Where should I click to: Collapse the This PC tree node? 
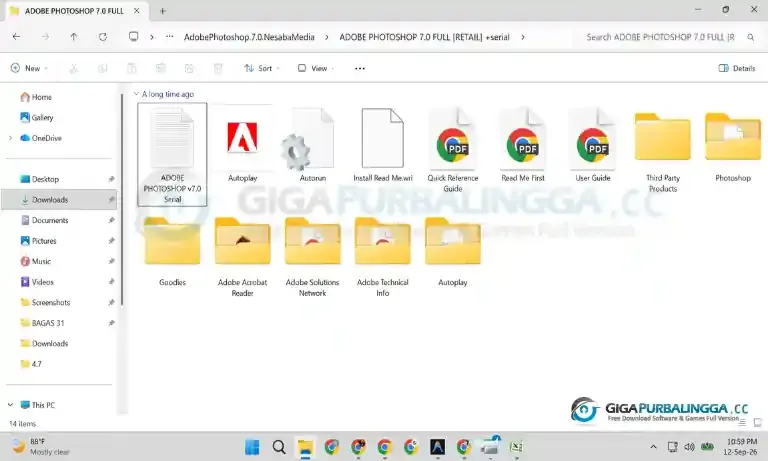10,405
